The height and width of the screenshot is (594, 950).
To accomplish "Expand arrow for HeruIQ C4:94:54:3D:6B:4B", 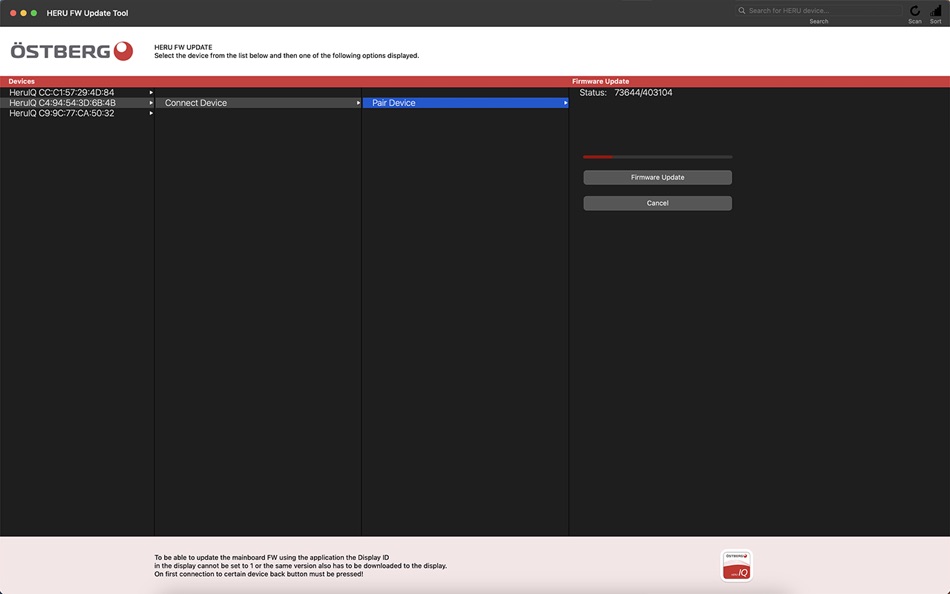I will tap(151, 103).
